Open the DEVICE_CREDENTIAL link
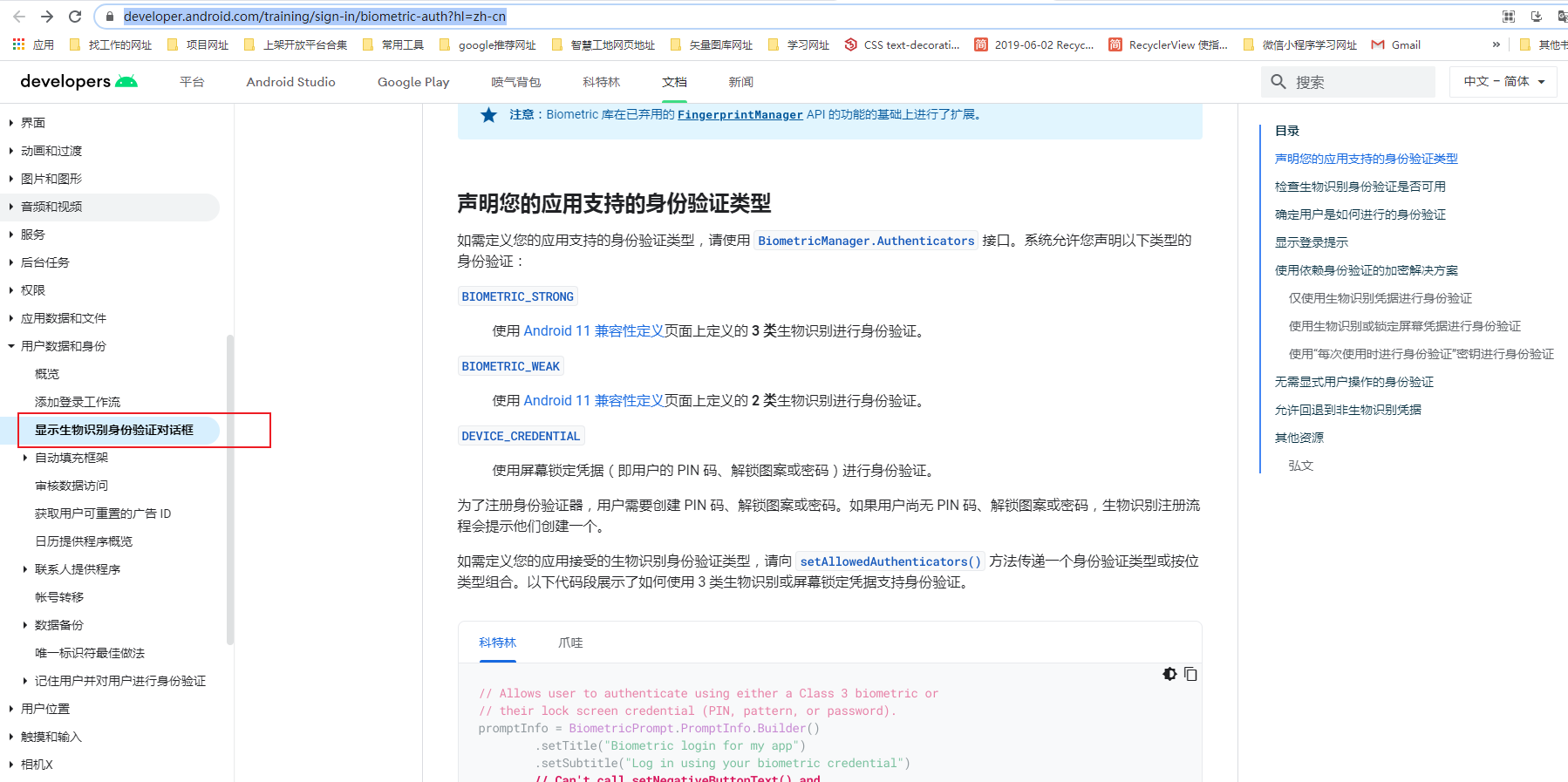Image resolution: width=1568 pixels, height=782 pixels. (x=521, y=436)
